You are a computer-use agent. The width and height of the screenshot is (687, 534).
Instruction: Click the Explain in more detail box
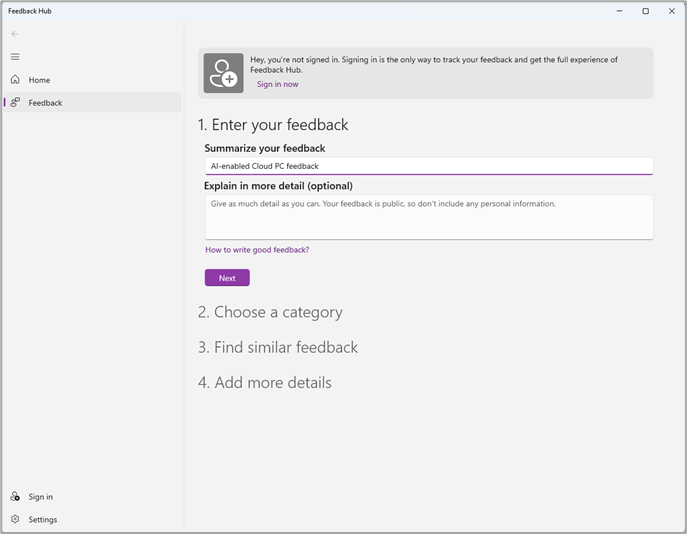[x=429, y=217]
